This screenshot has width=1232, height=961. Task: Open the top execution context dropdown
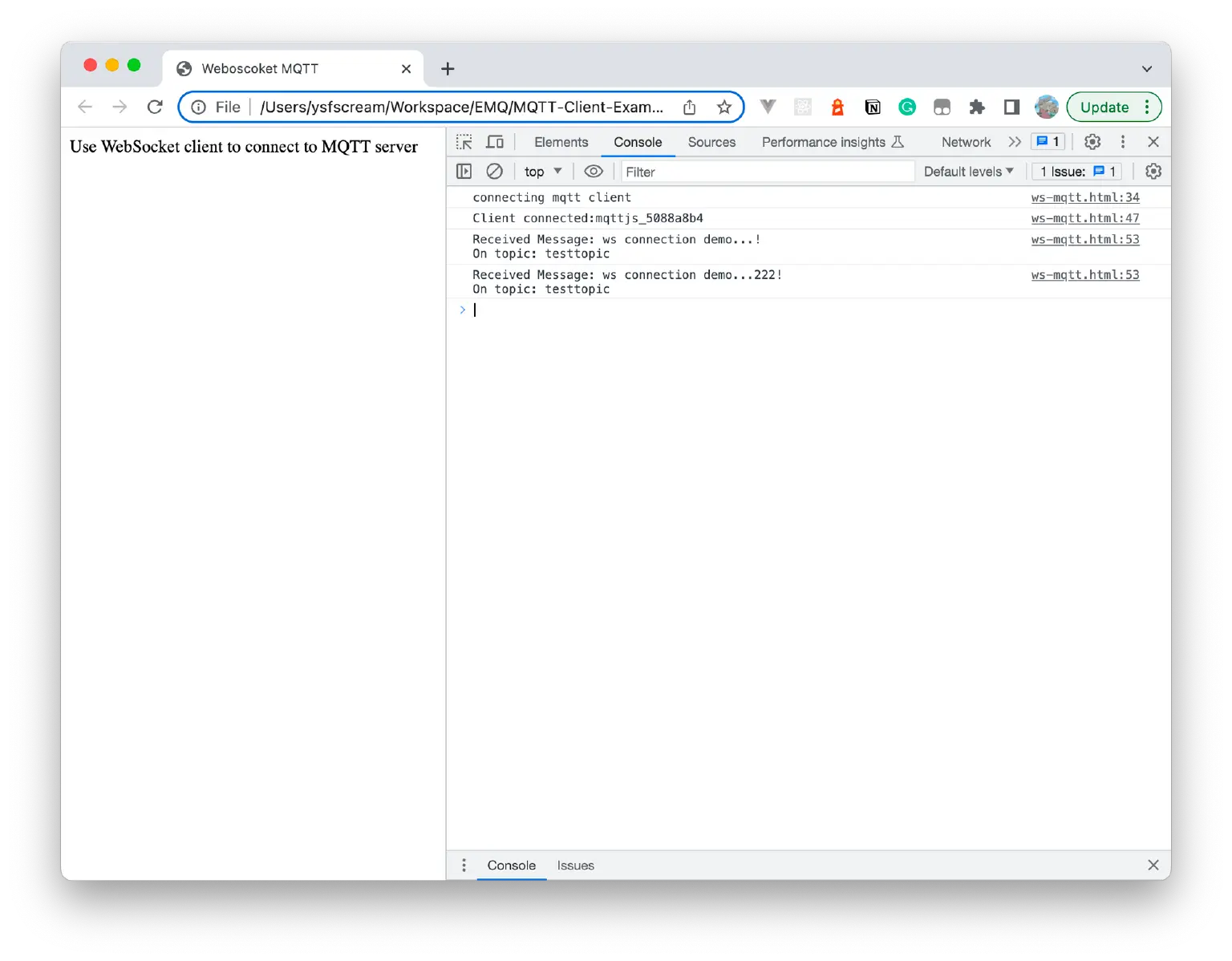[542, 171]
